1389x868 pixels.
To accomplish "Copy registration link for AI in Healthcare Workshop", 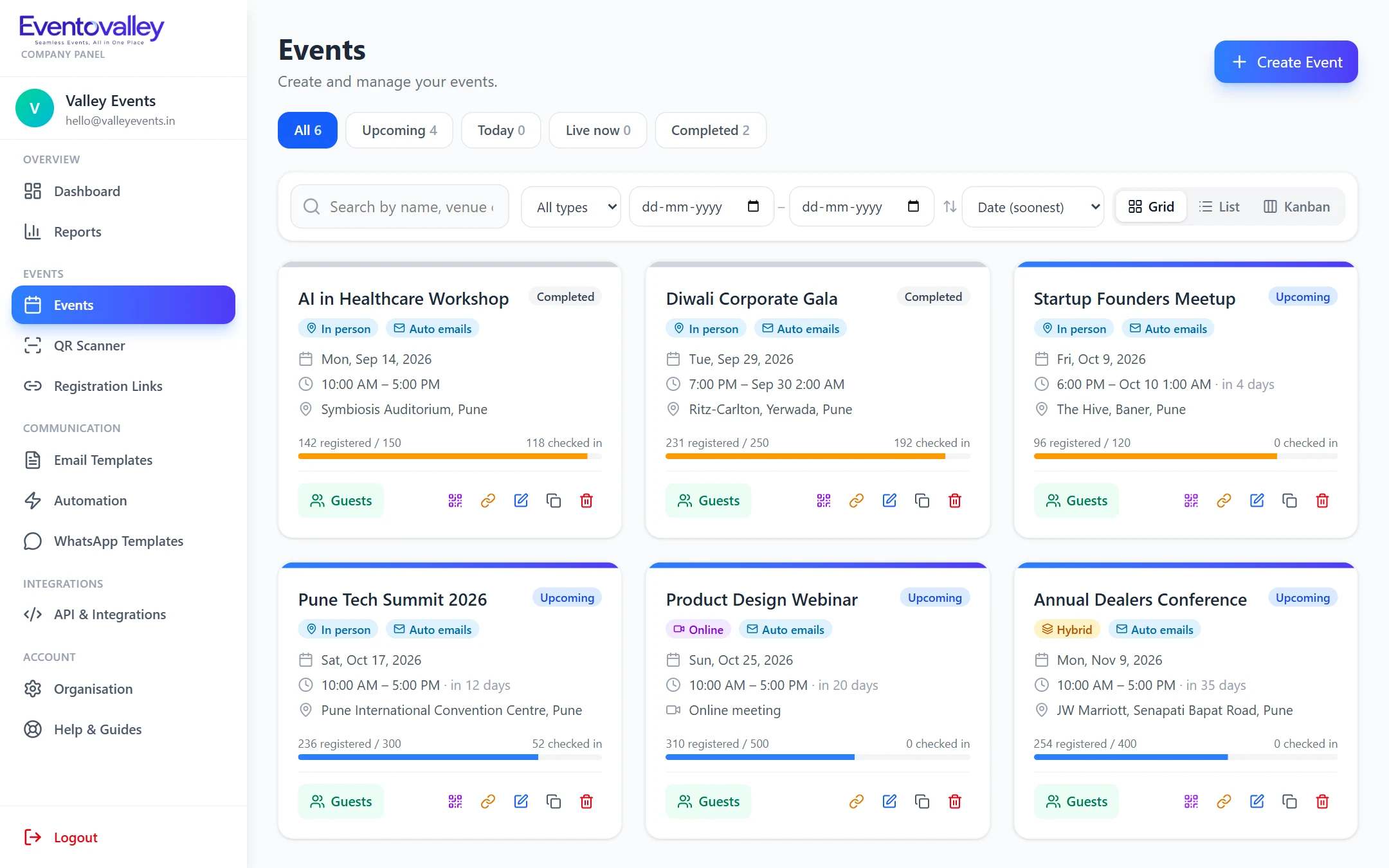I will tap(488, 500).
